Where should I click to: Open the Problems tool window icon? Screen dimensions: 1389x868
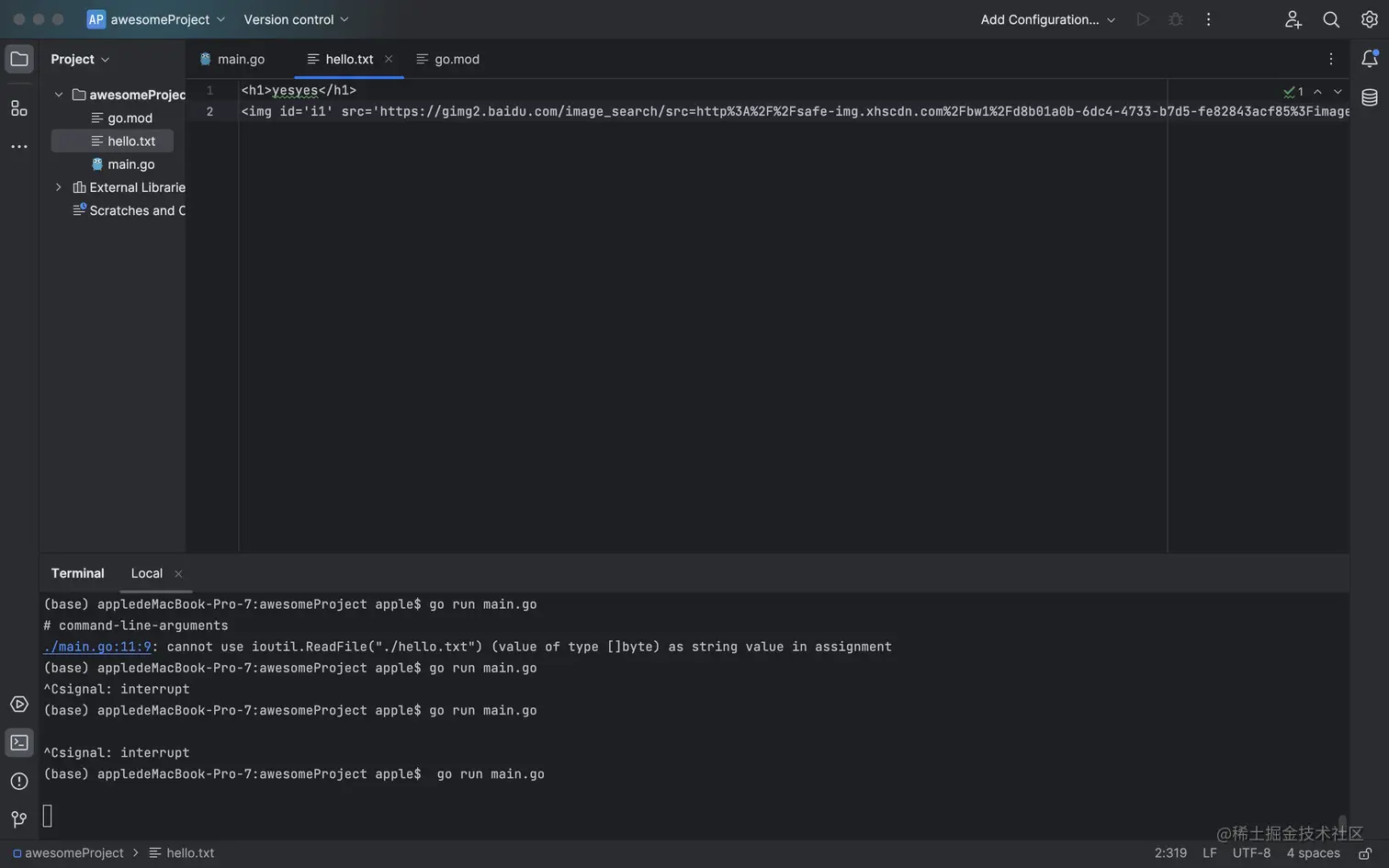[x=19, y=782]
